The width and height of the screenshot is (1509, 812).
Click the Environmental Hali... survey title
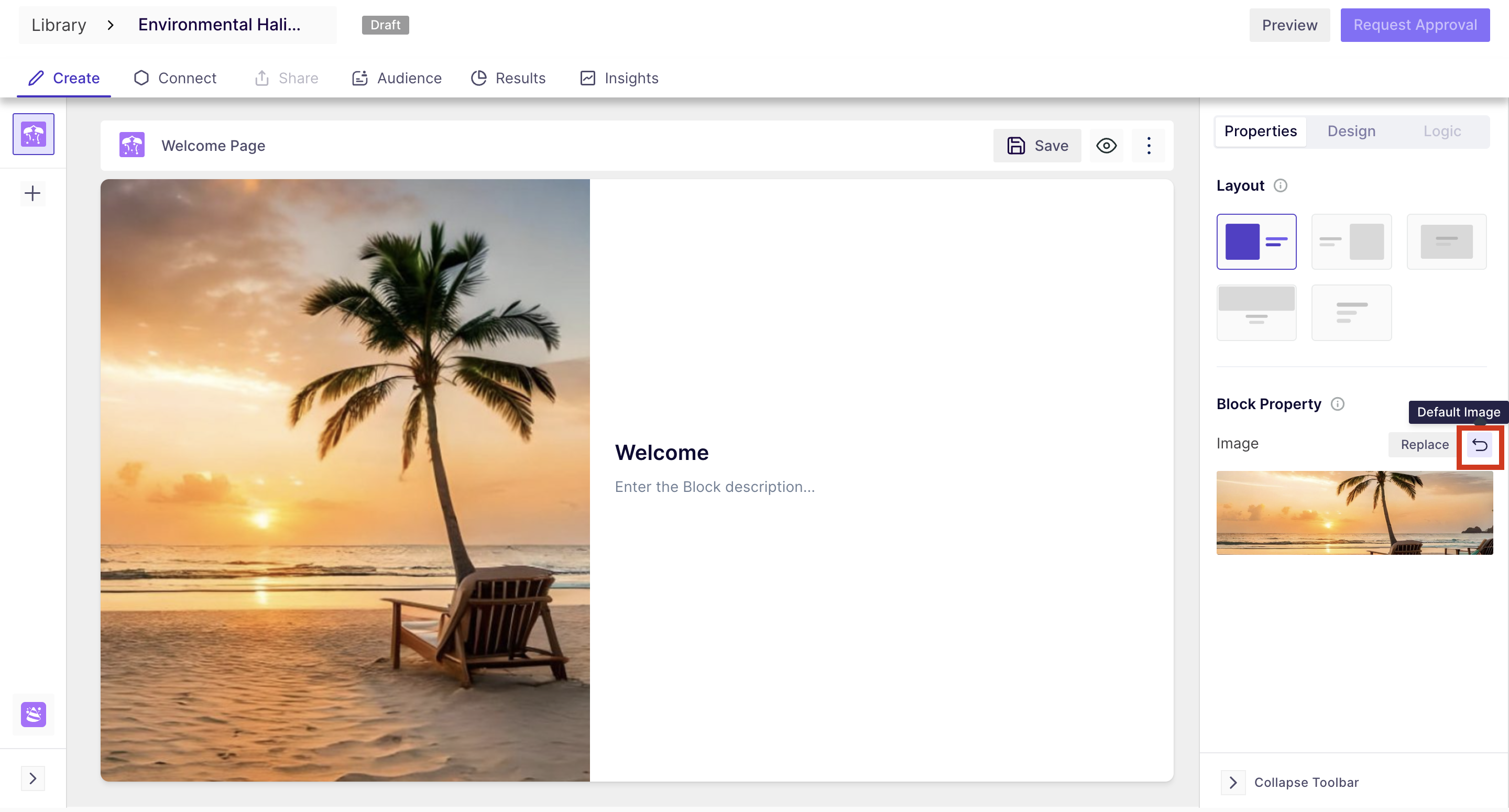coord(220,25)
